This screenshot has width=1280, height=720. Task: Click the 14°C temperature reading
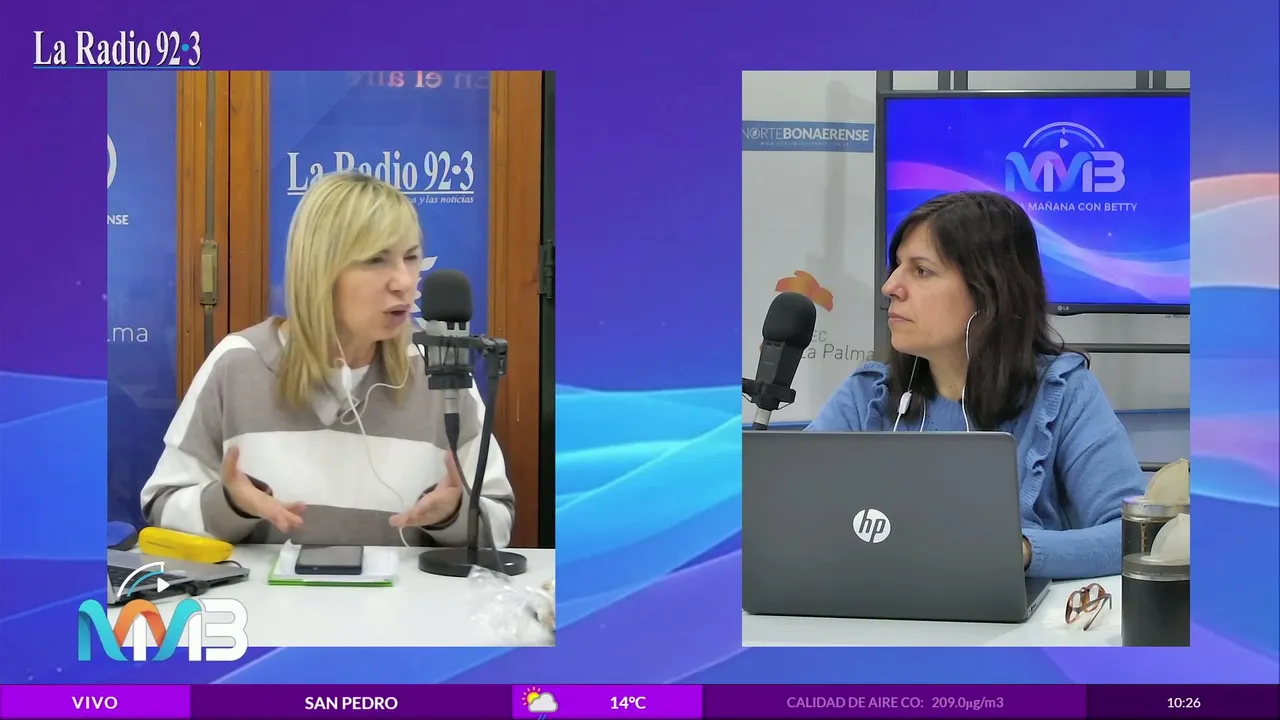(x=628, y=703)
